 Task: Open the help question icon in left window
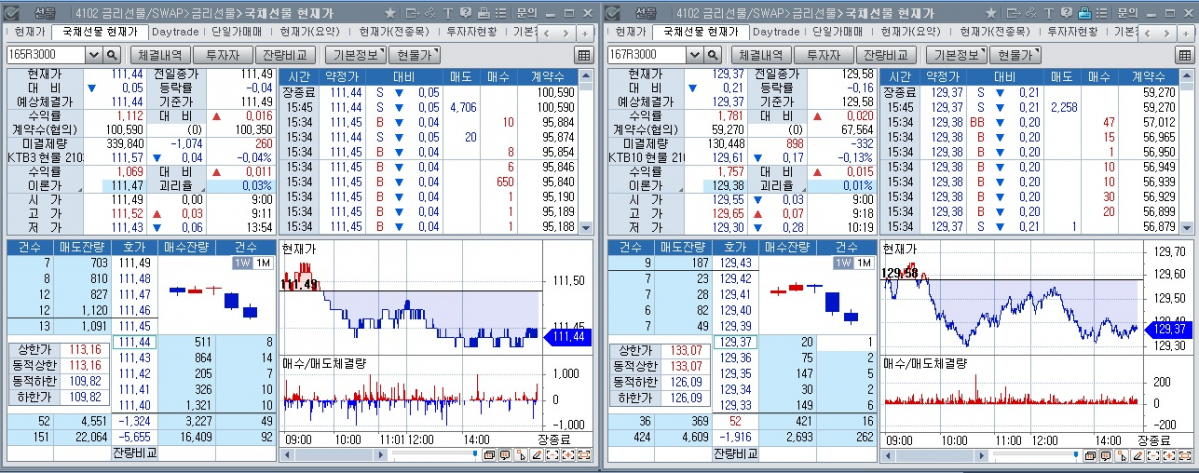[466, 13]
